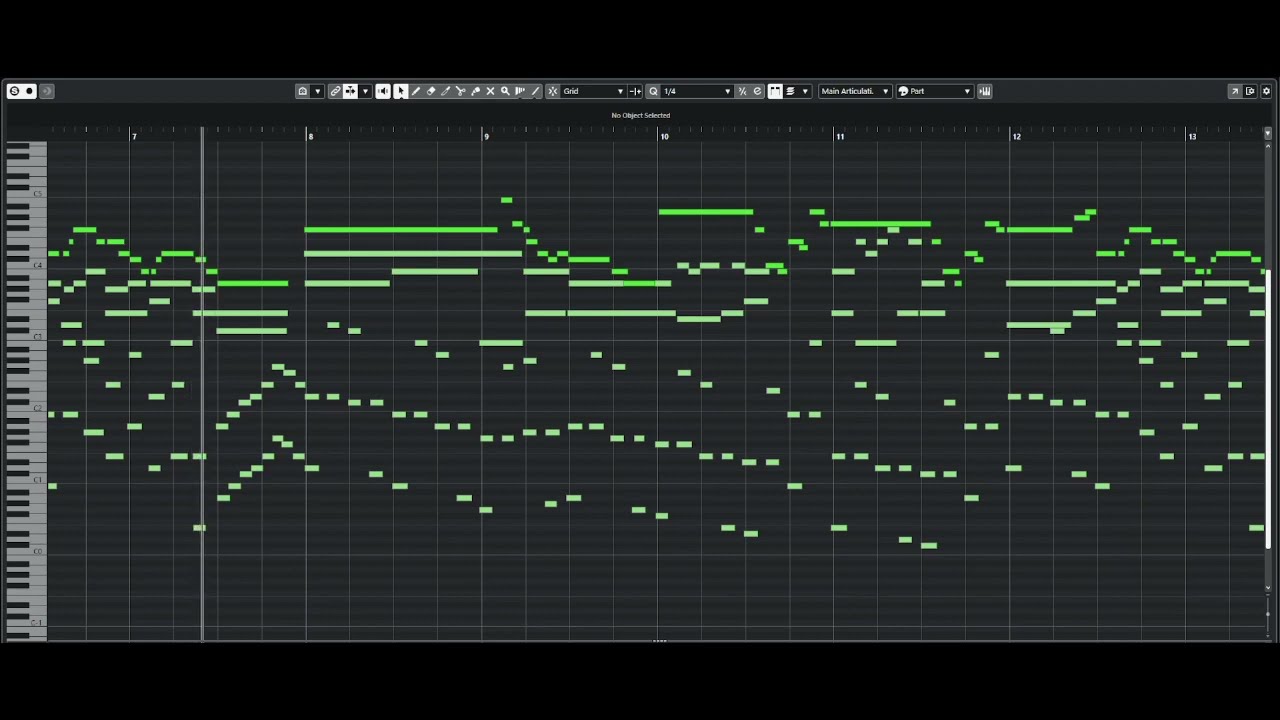Viewport: 1280px width, 720px height.
Task: Select the Mute X tool
Action: coord(490,91)
